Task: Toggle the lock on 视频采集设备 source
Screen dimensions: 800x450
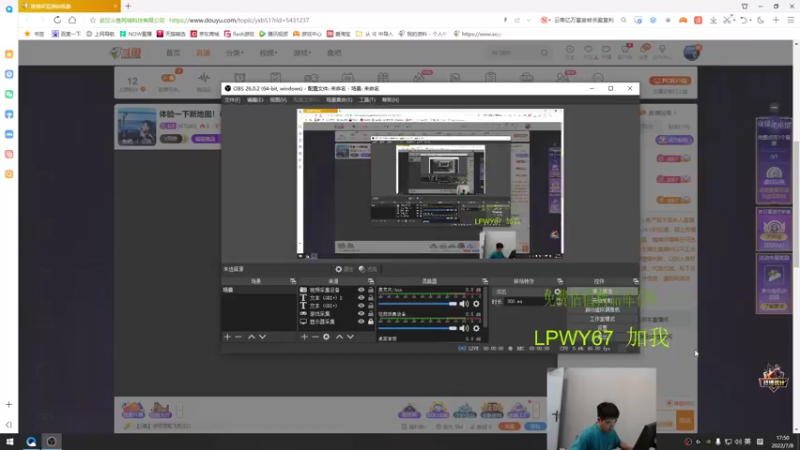Action: point(370,290)
